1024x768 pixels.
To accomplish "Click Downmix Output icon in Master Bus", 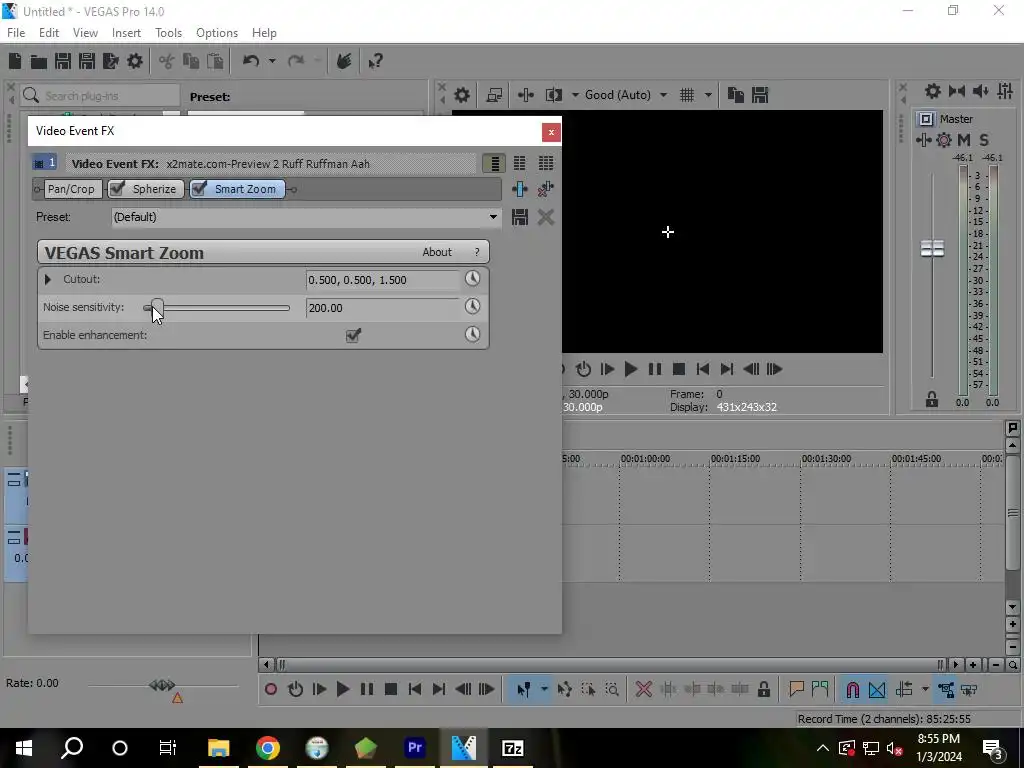I will coord(957,91).
